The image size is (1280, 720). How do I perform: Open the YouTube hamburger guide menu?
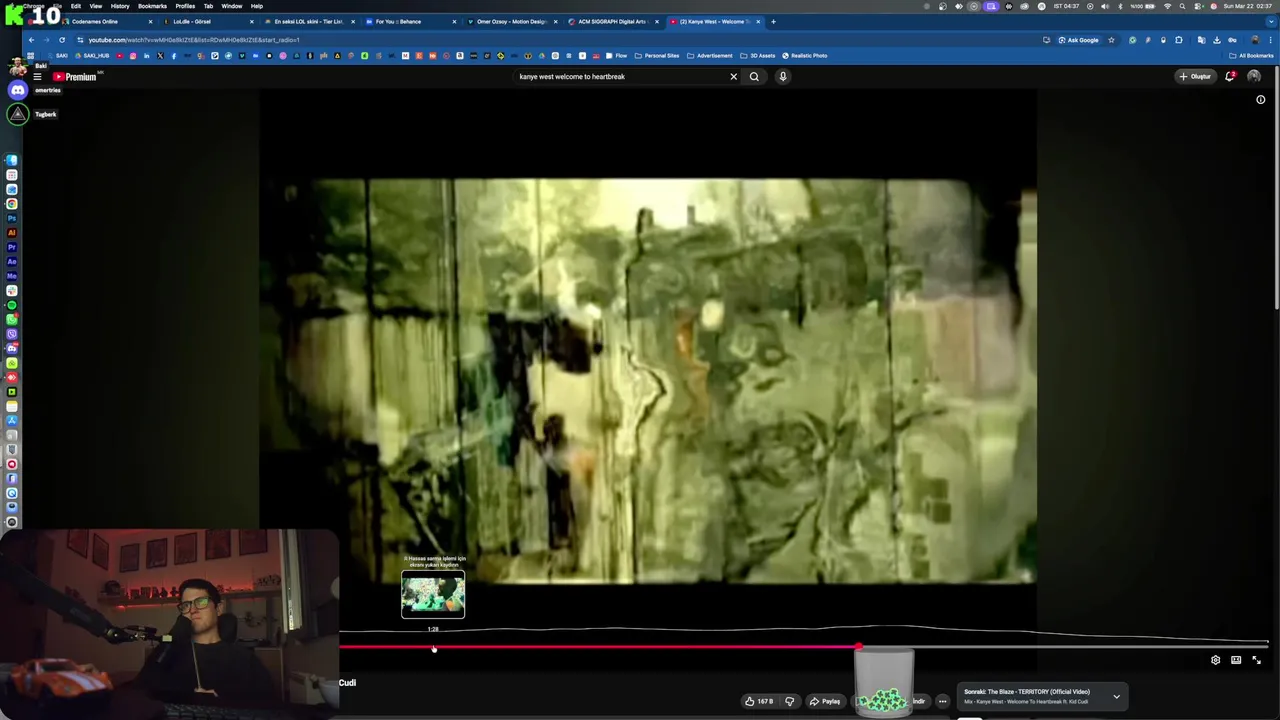coord(37,76)
